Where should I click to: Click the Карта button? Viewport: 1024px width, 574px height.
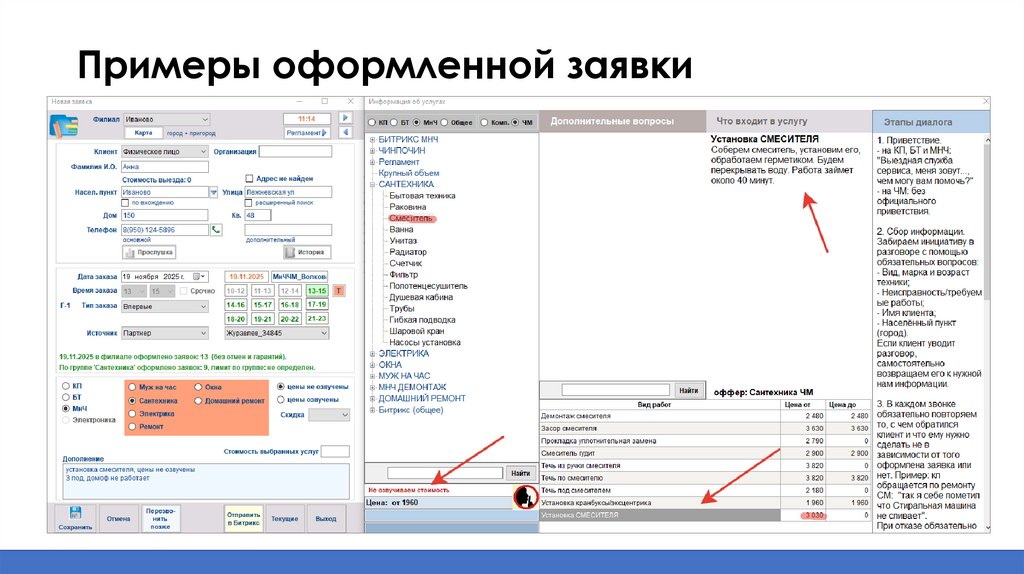(x=144, y=133)
